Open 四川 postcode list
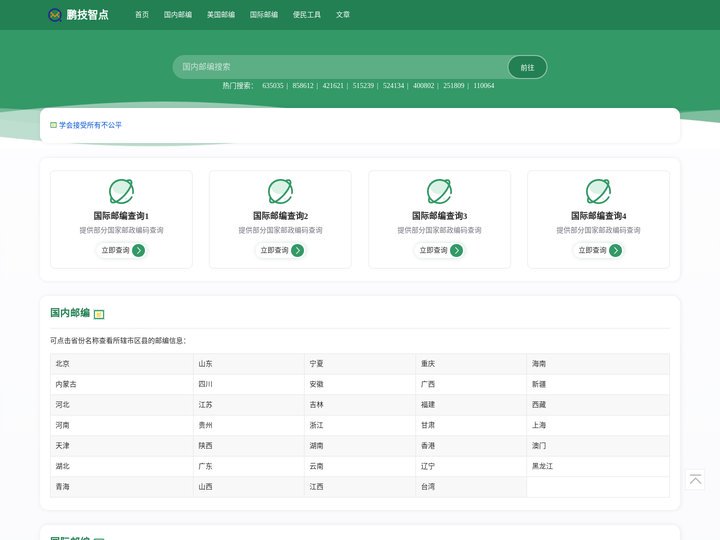Image resolution: width=720 pixels, height=540 pixels. click(x=205, y=384)
